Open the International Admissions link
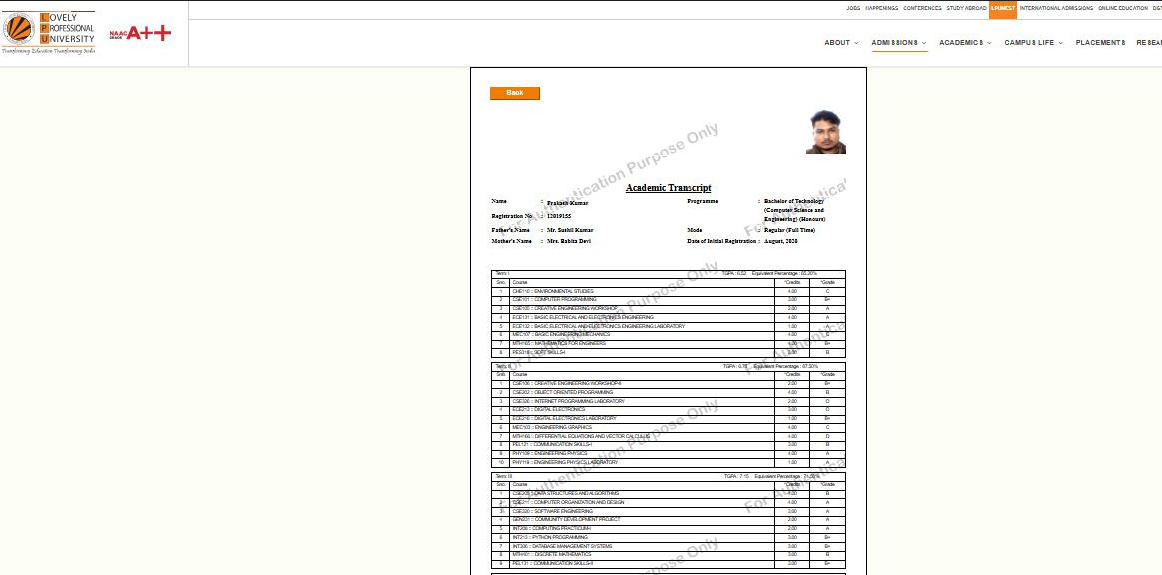The image size is (1162, 575). [x=1056, y=8]
